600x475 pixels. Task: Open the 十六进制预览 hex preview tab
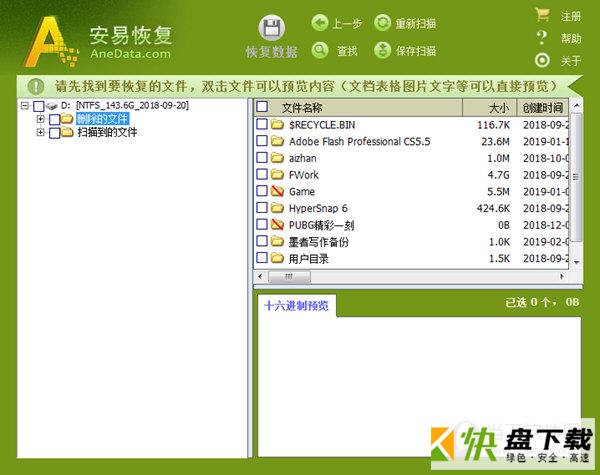(297, 305)
